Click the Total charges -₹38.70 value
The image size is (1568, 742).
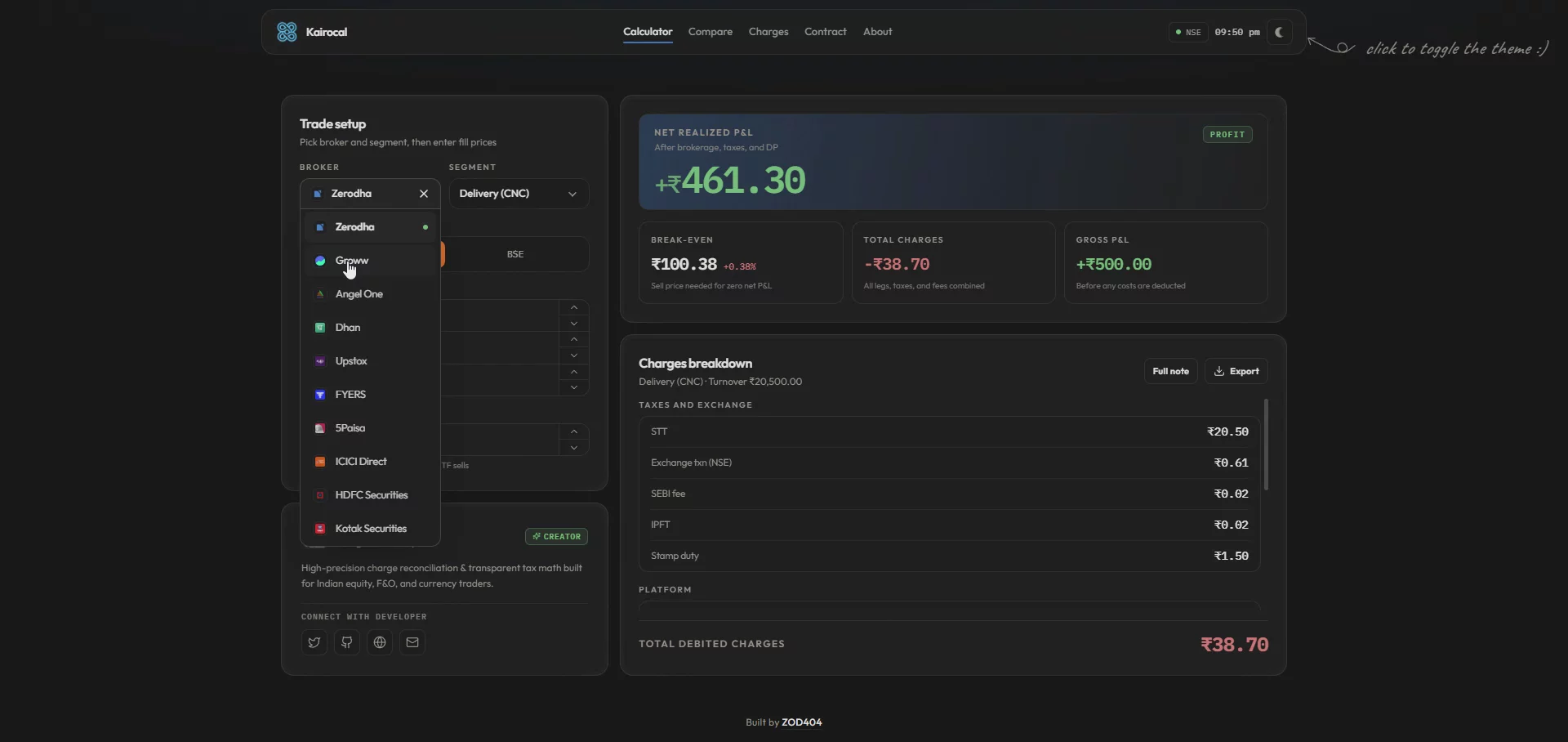pos(897,265)
